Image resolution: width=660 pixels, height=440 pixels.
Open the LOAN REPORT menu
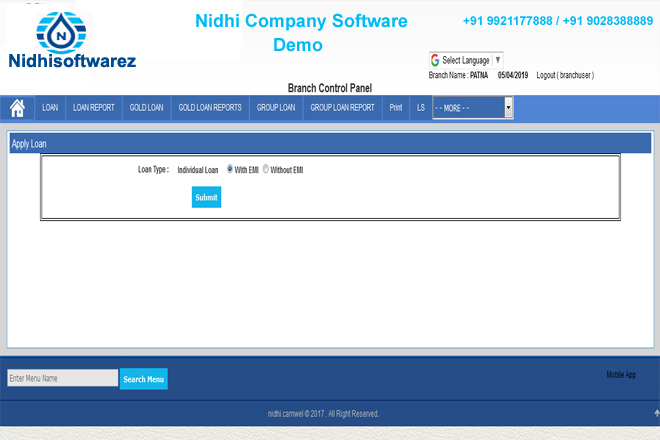pos(94,108)
